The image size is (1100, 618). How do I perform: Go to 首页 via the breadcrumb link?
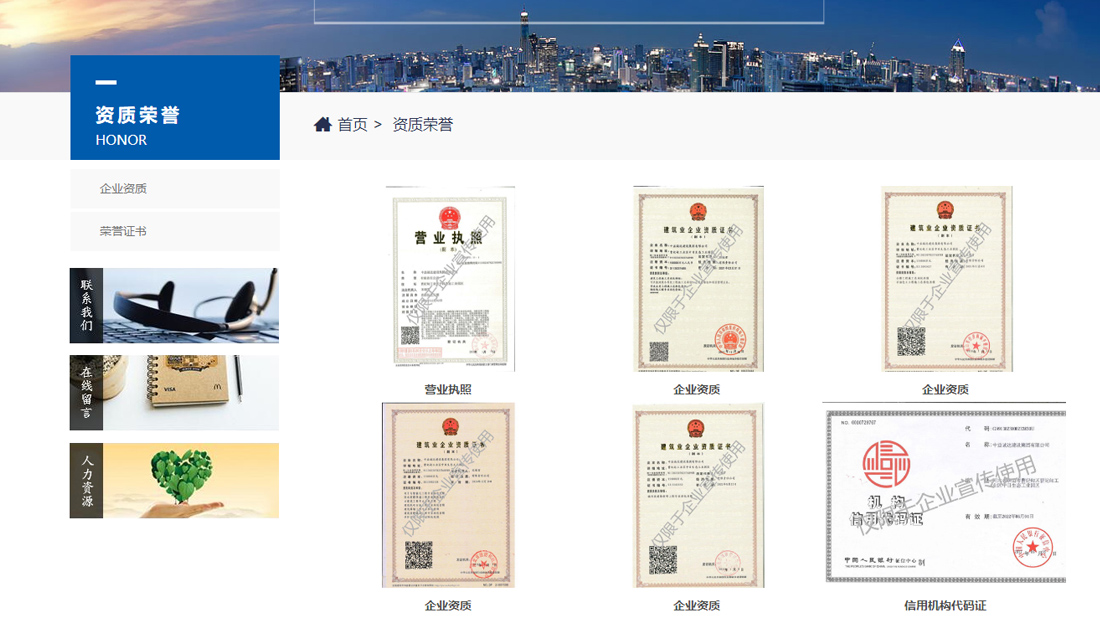coord(352,125)
